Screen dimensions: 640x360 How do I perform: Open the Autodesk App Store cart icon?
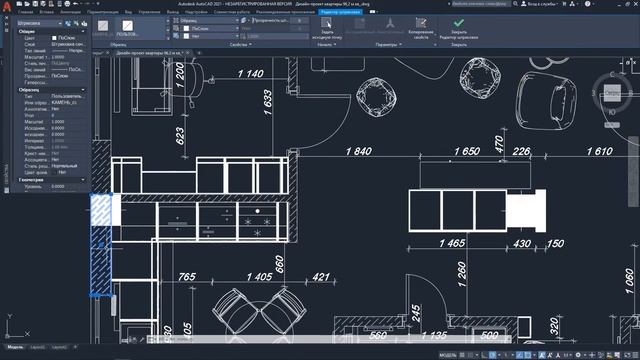564,4
